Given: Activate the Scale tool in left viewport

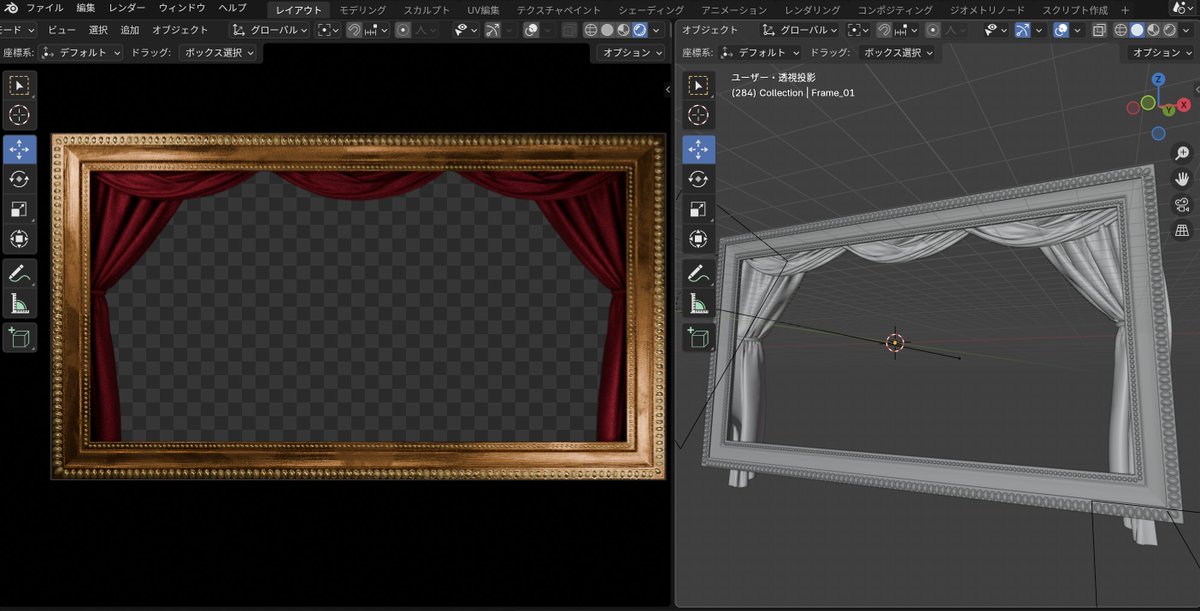Looking at the screenshot, I should pyautogui.click(x=19, y=209).
